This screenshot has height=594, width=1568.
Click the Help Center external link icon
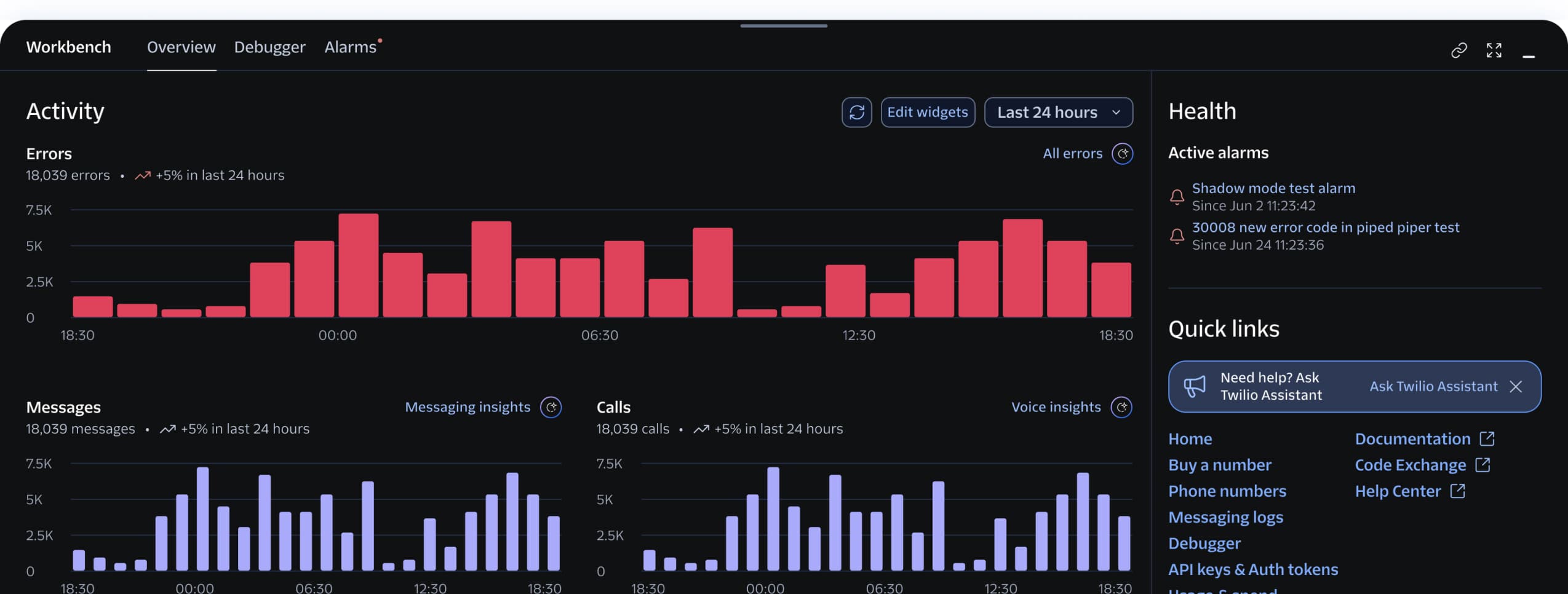[1457, 491]
